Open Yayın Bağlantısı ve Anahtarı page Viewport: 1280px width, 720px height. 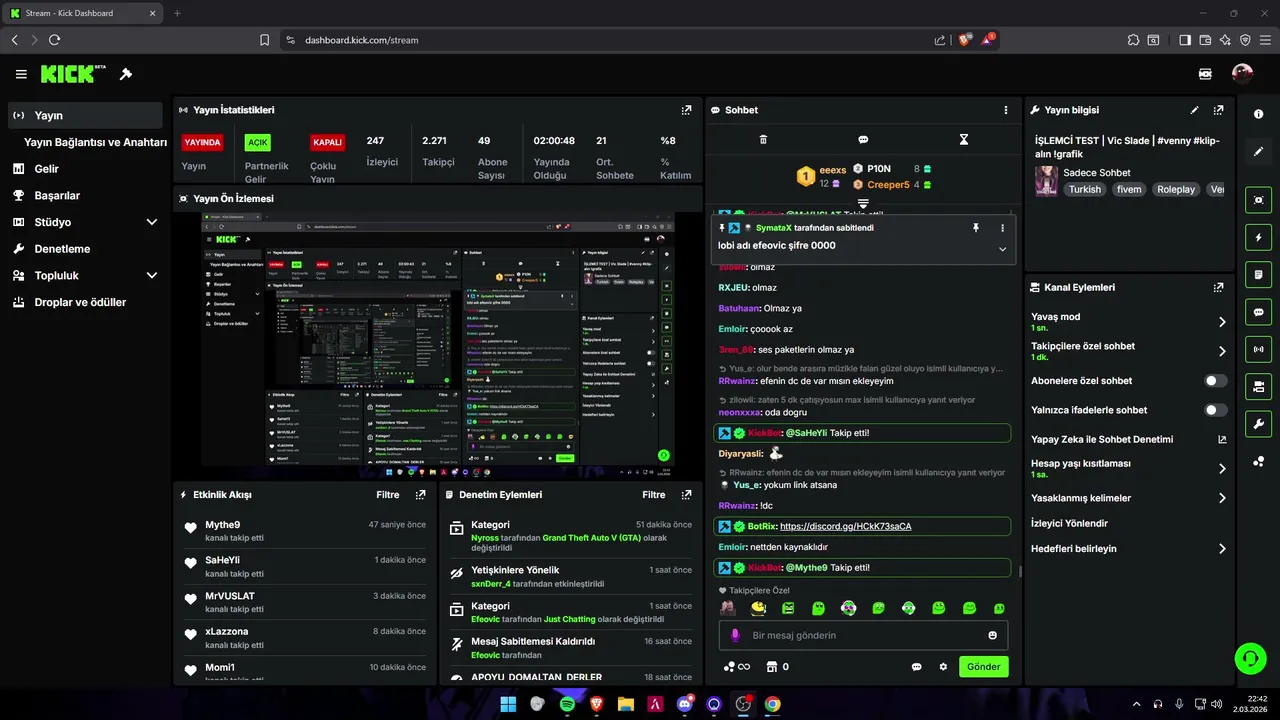click(95, 142)
